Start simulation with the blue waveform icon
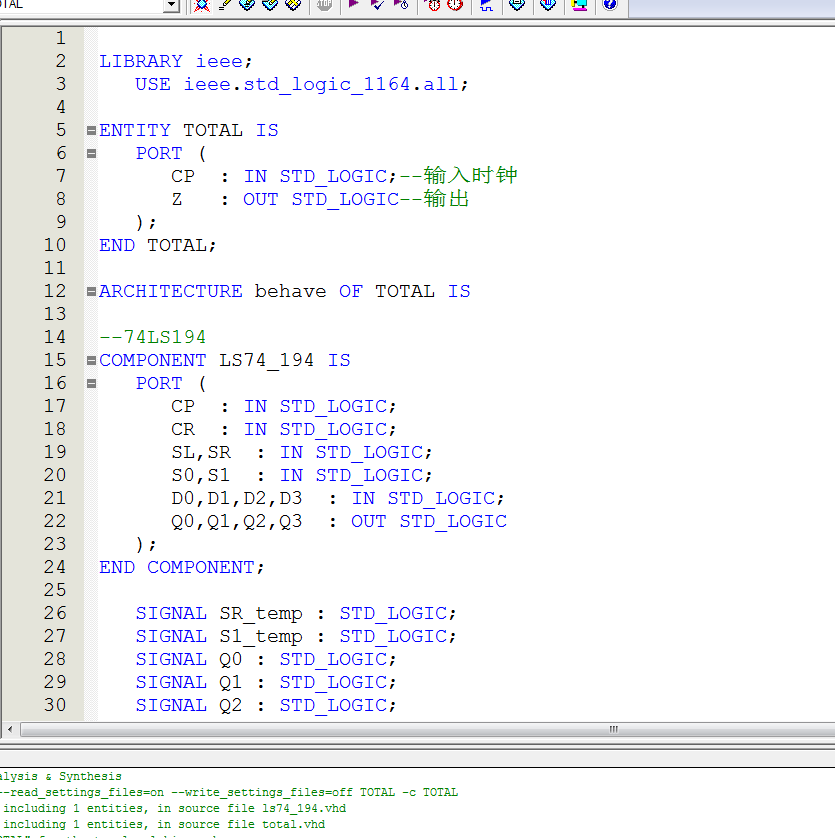Screen dimensions: 835x838 (x=486, y=5)
